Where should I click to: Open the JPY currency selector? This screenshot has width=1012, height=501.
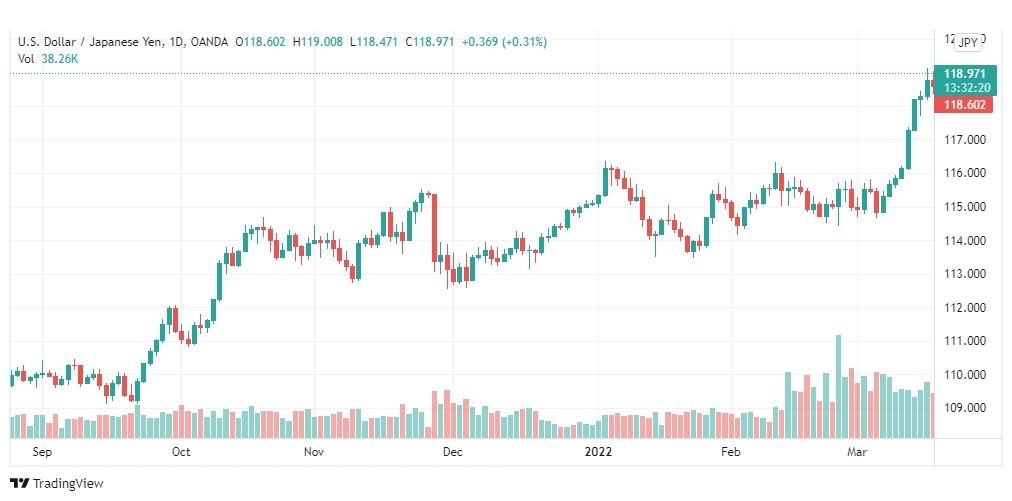[x=967, y=43]
